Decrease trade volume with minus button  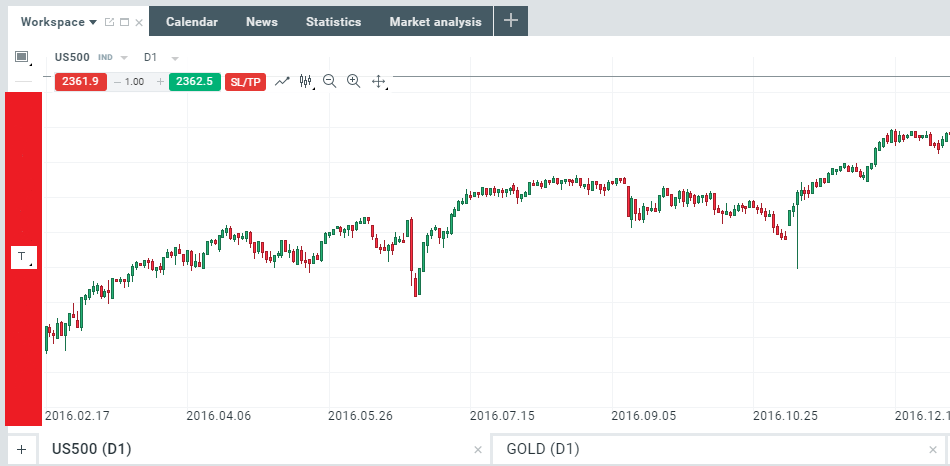pos(118,81)
